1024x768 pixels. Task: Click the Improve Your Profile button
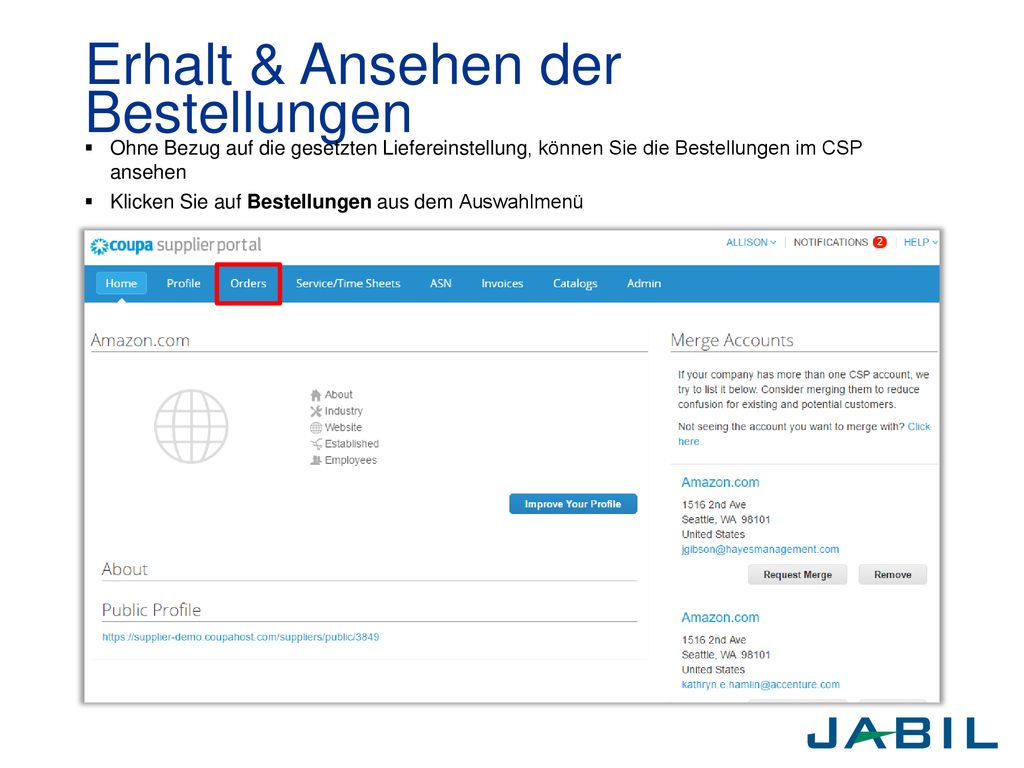pyautogui.click(x=573, y=504)
